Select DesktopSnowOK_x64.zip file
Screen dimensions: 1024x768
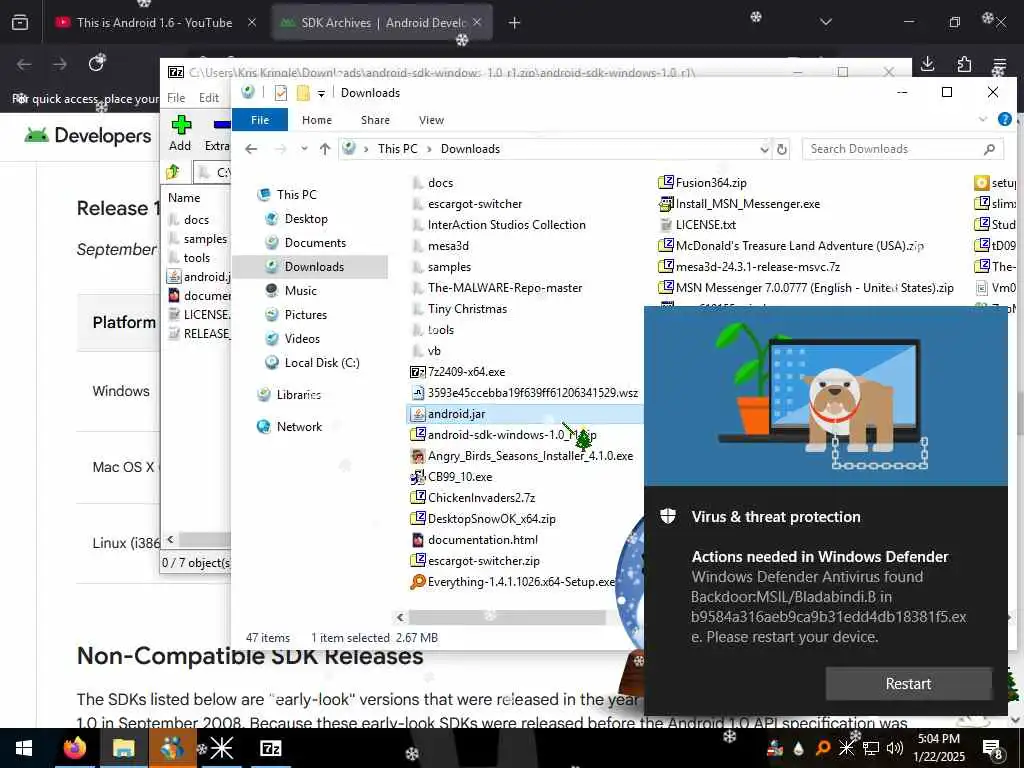[x=491, y=519]
